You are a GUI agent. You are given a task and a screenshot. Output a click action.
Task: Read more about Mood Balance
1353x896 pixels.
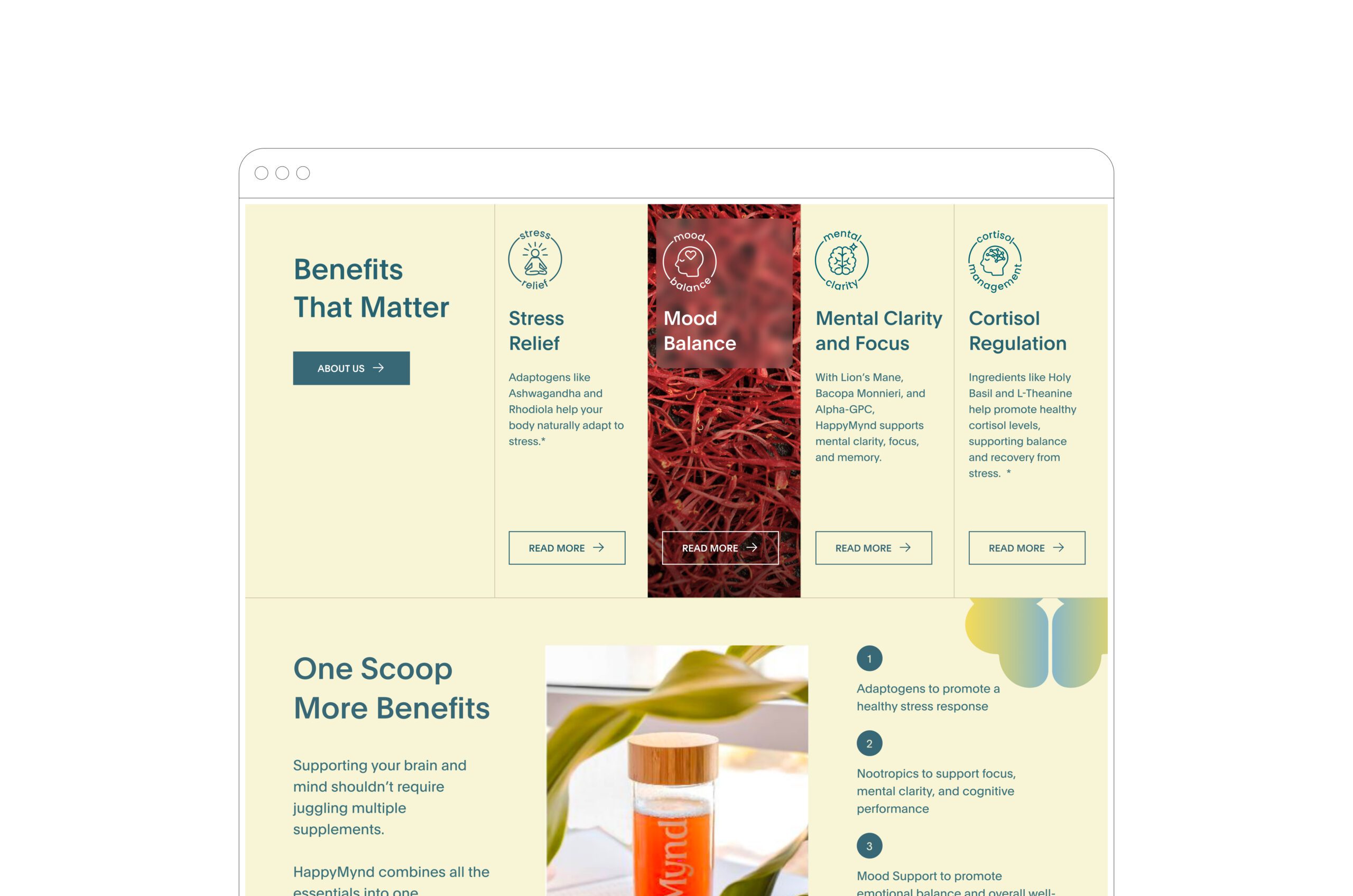[x=720, y=548]
